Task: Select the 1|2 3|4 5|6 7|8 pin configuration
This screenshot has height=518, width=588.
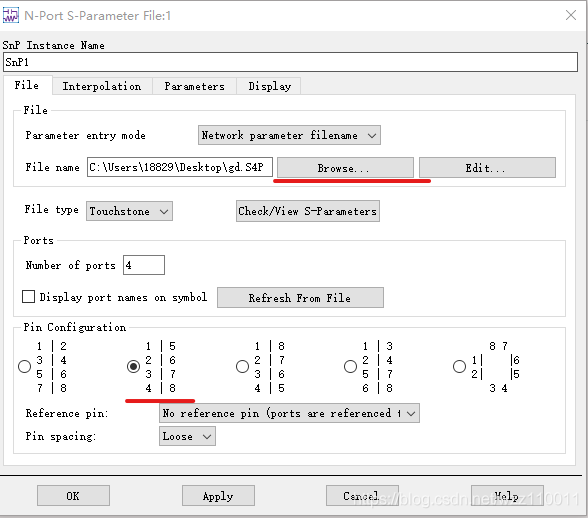Action: coord(25,366)
